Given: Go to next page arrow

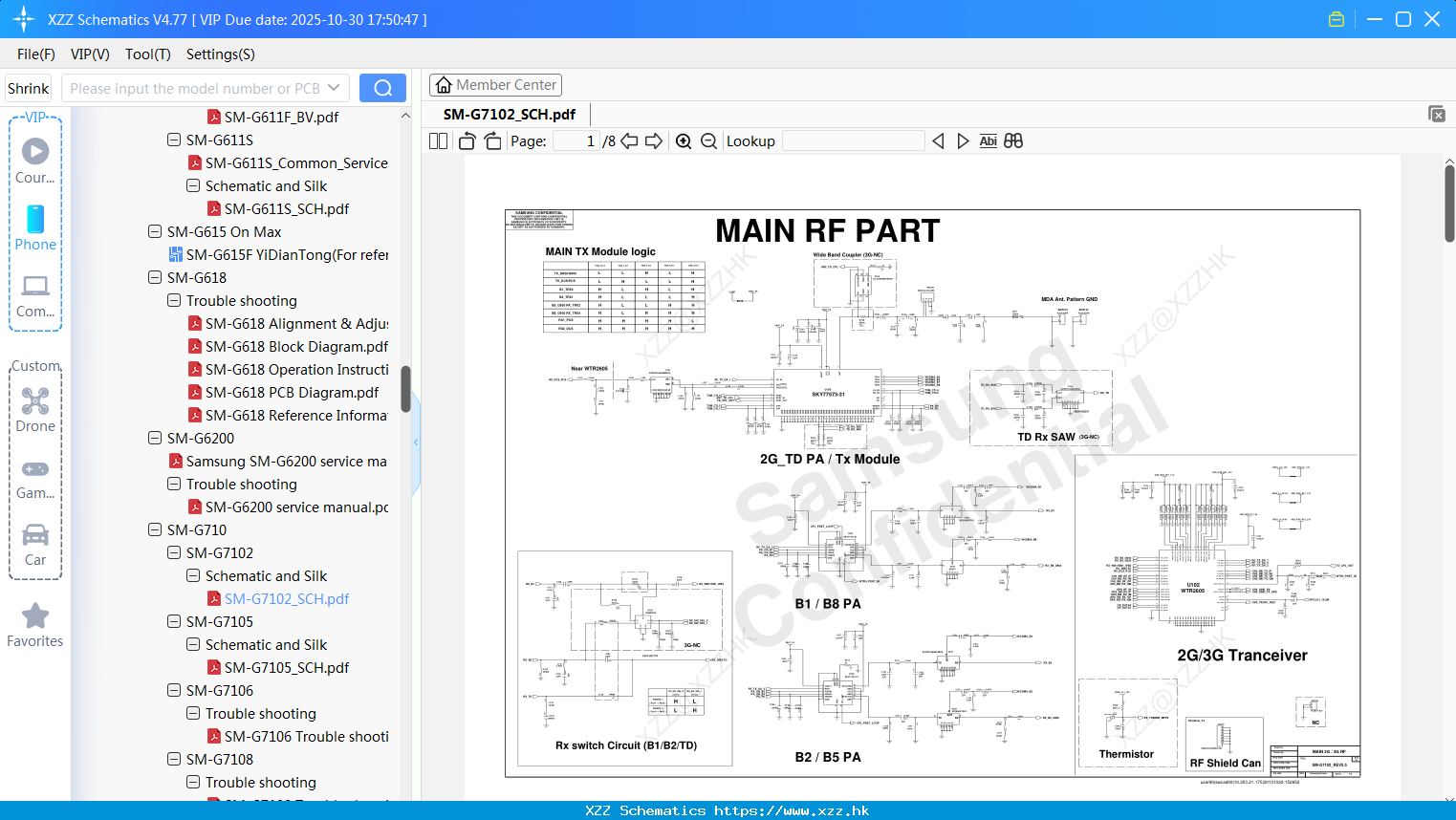Looking at the screenshot, I should pyautogui.click(x=654, y=140).
